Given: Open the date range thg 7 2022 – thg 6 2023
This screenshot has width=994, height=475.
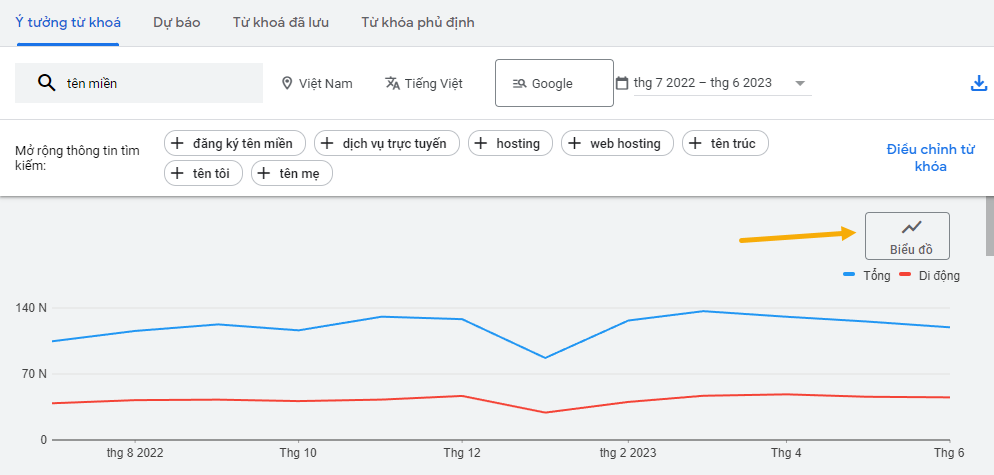Looking at the screenshot, I should pyautogui.click(x=703, y=83).
